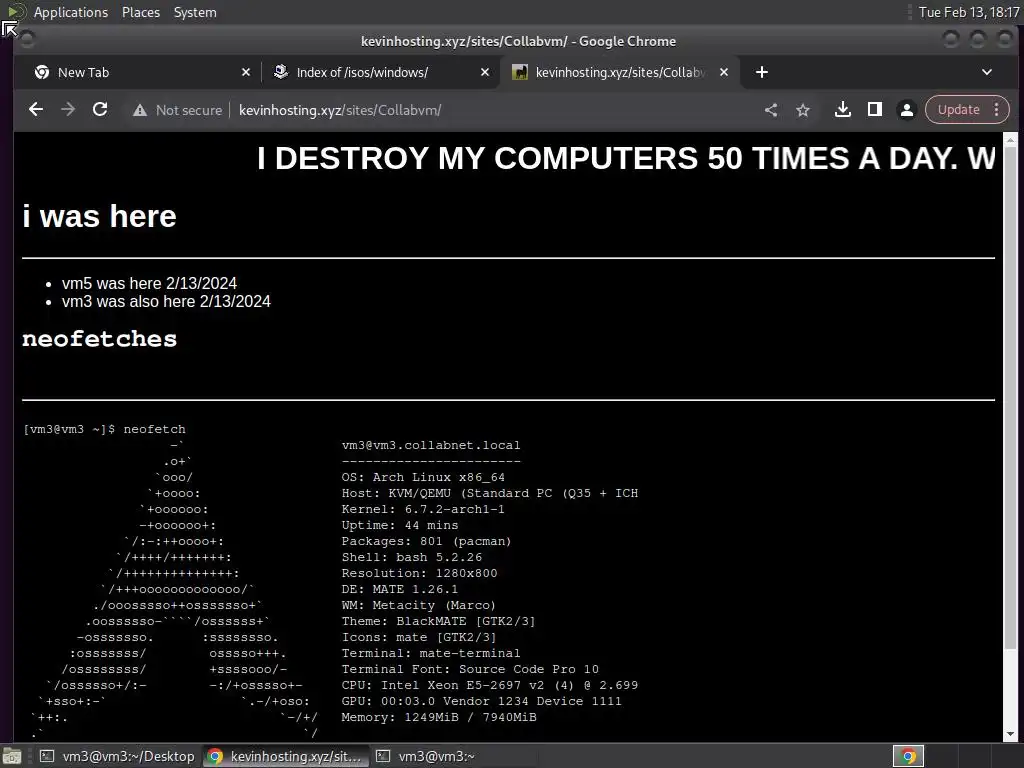Open the Chrome profile avatar menu
This screenshot has width=1024, height=768.
point(907,110)
